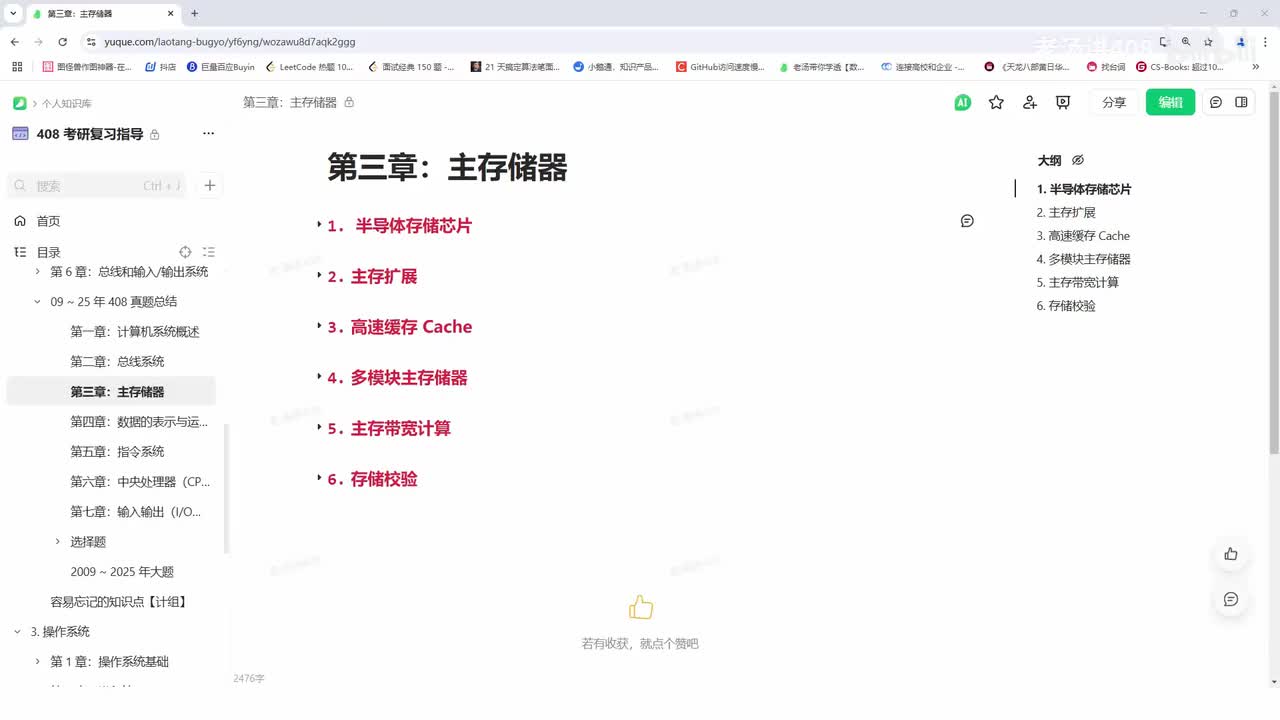Screen dimensions: 1280x720
Task: Jump to outline item 5. 主存带宽计算
Action: tap(1078, 282)
